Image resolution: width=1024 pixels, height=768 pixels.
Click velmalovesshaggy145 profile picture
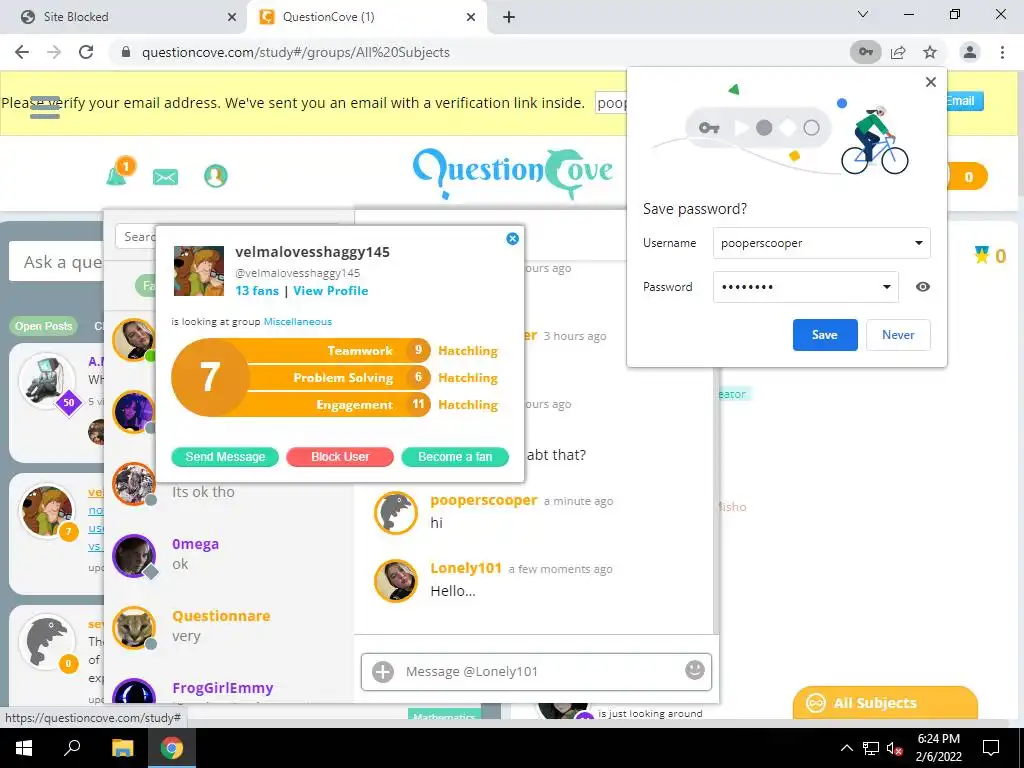(199, 271)
